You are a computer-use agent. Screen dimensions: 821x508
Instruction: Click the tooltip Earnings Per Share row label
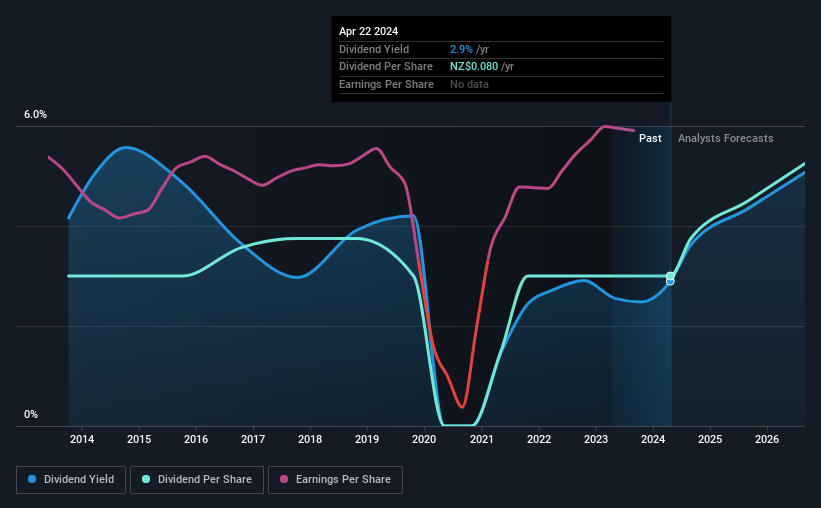tap(386, 84)
